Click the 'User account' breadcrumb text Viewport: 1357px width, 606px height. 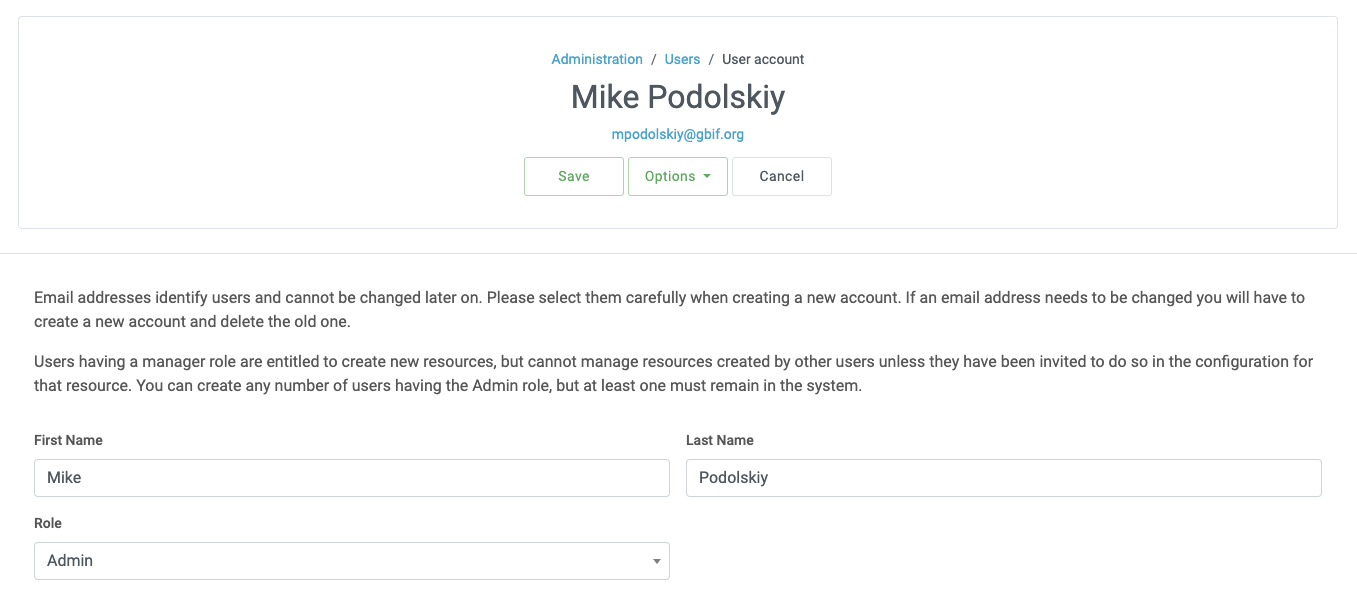coord(763,59)
